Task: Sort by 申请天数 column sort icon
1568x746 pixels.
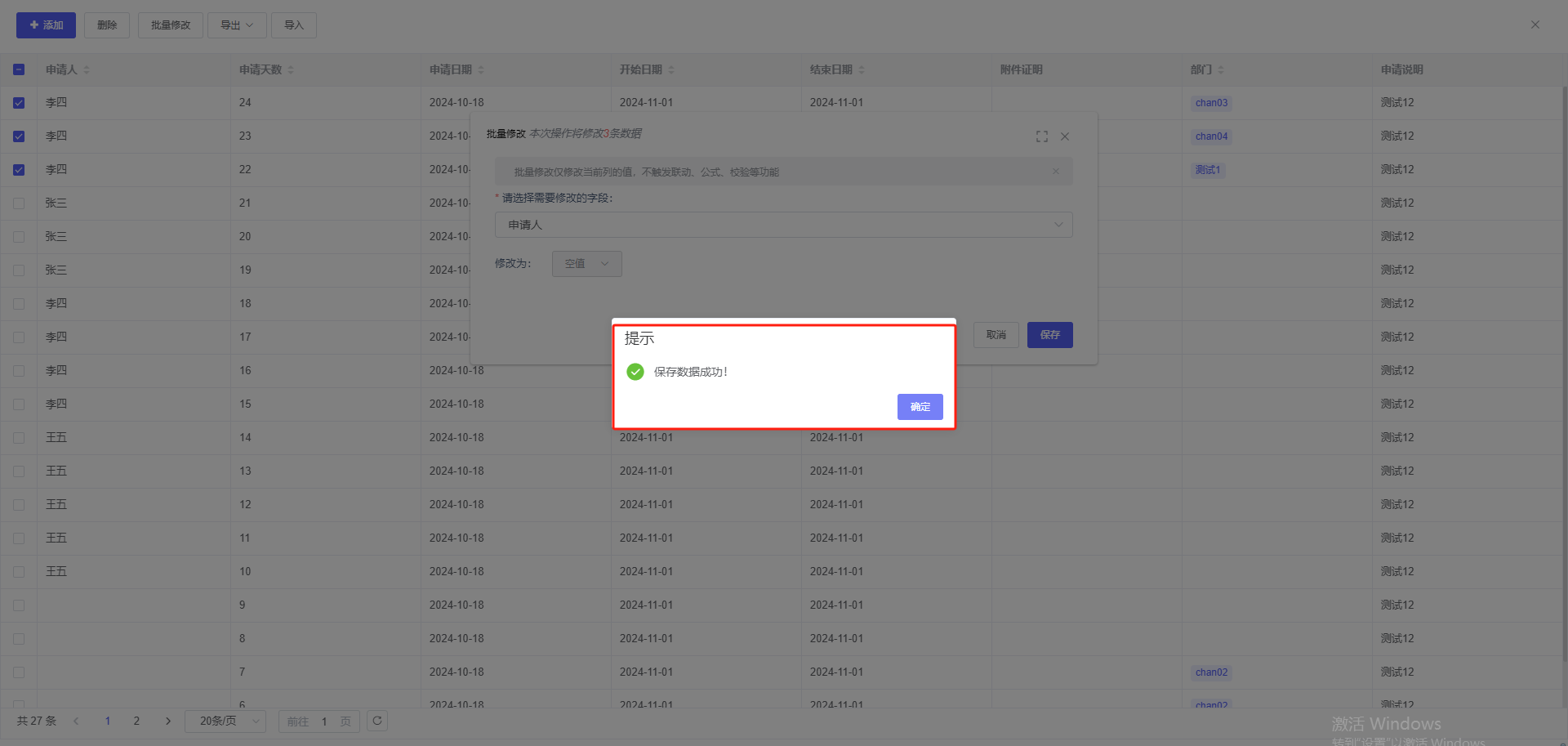Action: click(x=291, y=70)
